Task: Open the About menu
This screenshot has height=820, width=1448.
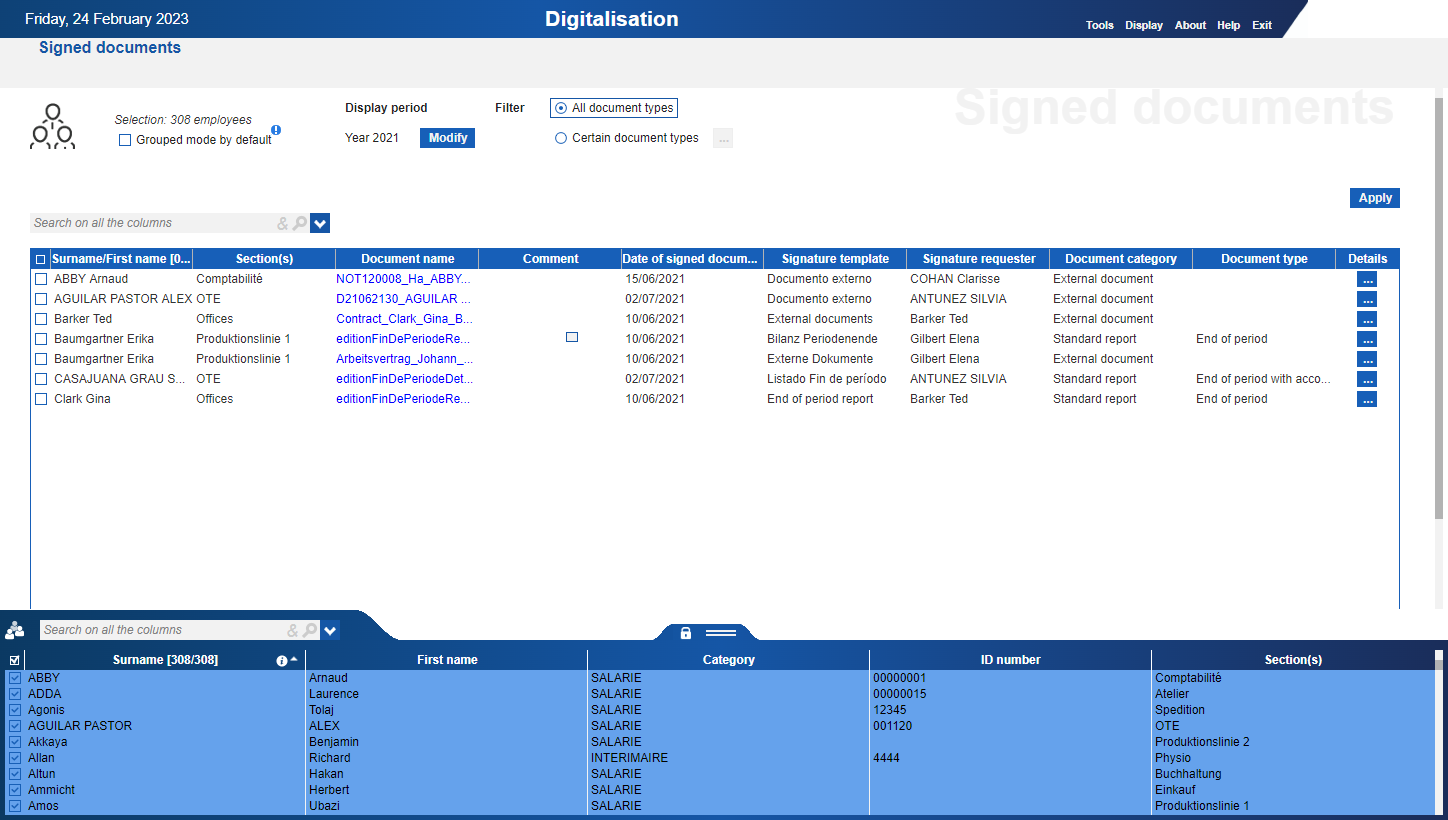Action: 1190,25
